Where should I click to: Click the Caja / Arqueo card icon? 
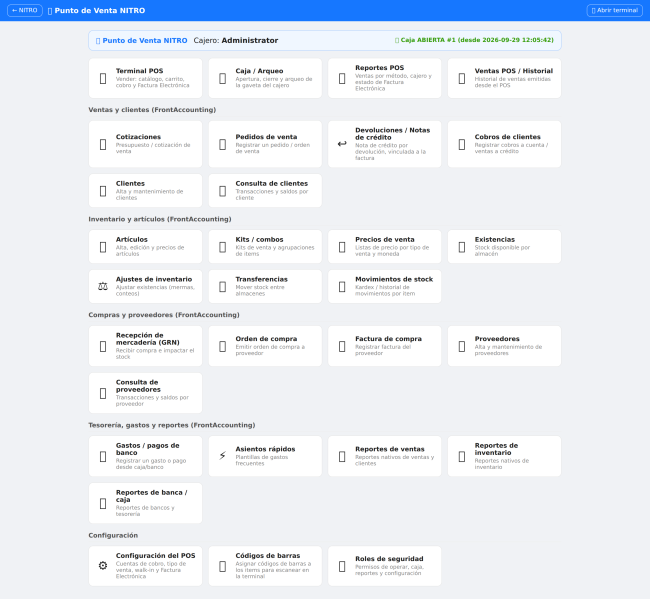click(223, 78)
